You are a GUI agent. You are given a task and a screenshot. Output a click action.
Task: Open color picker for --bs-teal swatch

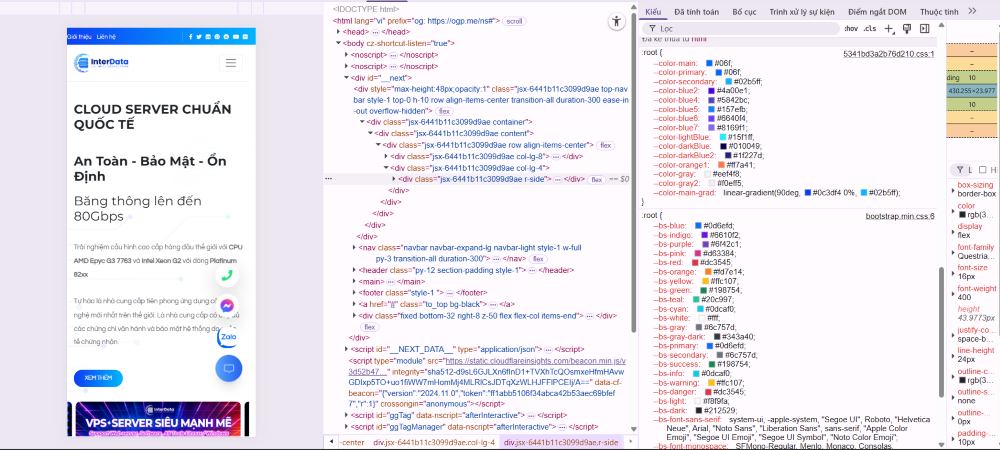(696, 299)
